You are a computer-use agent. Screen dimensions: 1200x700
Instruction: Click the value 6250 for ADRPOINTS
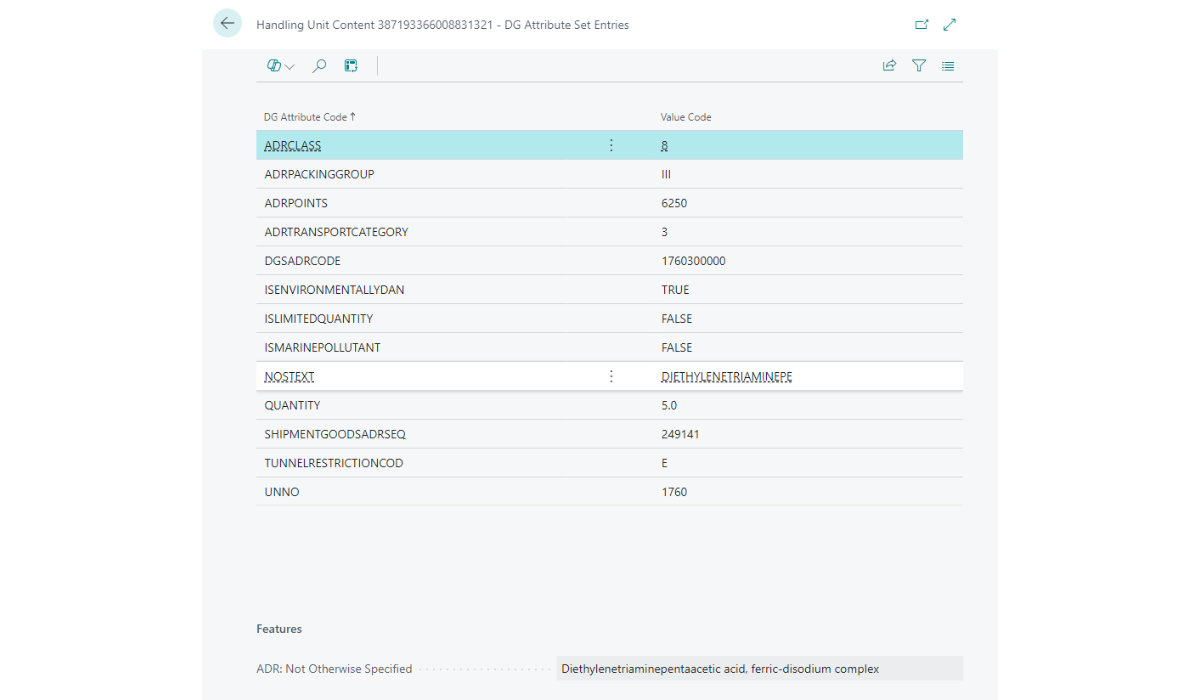coord(674,203)
